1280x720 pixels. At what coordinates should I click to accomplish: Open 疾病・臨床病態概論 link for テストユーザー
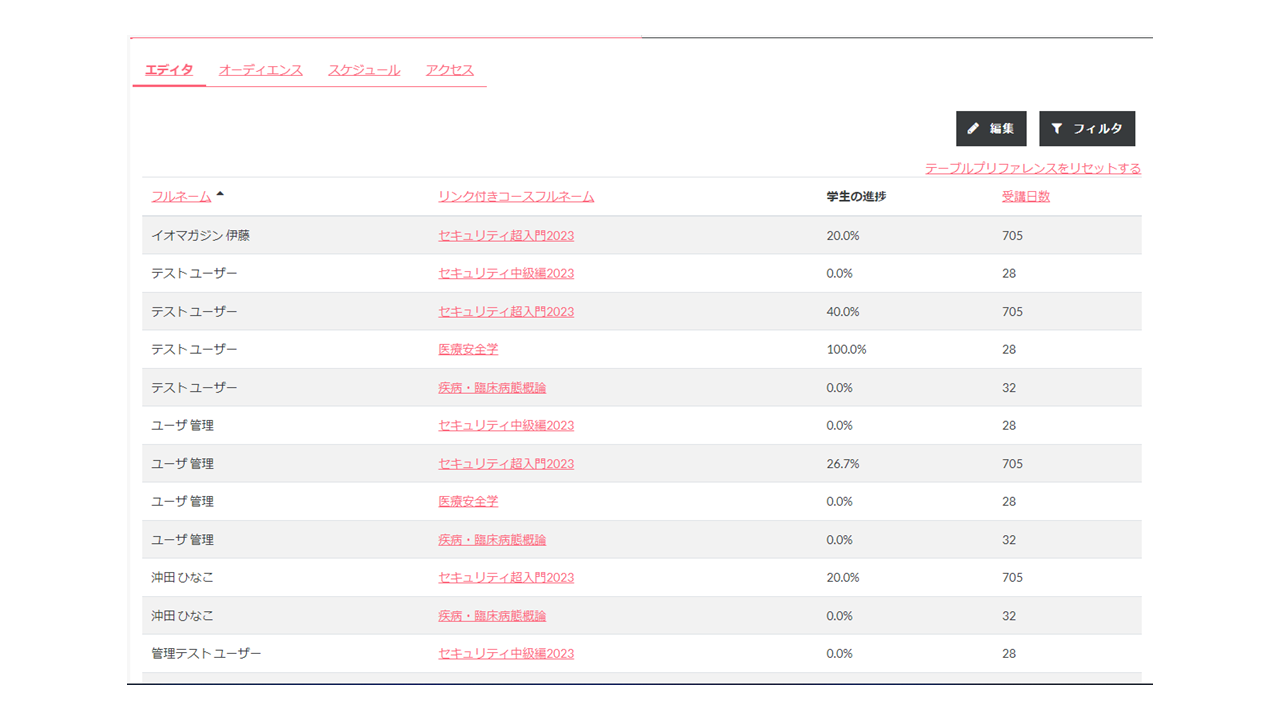(492, 388)
